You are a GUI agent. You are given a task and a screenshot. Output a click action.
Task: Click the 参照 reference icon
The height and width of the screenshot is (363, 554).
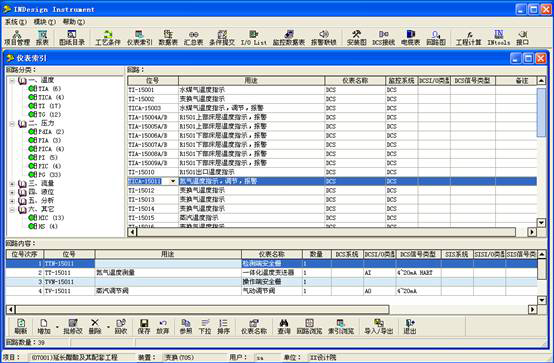pyautogui.click(x=186, y=326)
